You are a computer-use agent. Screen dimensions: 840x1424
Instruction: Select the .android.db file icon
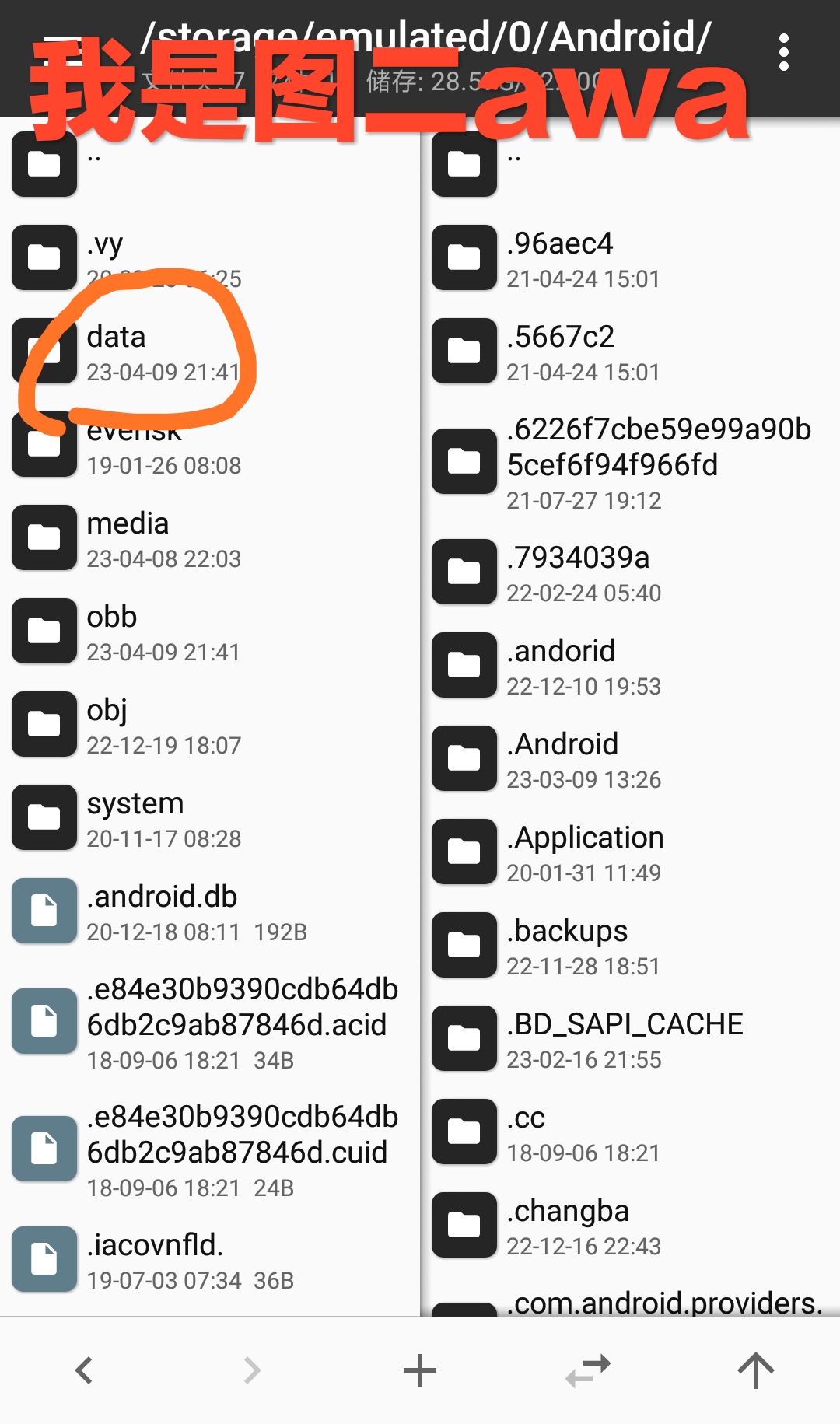[x=44, y=911]
